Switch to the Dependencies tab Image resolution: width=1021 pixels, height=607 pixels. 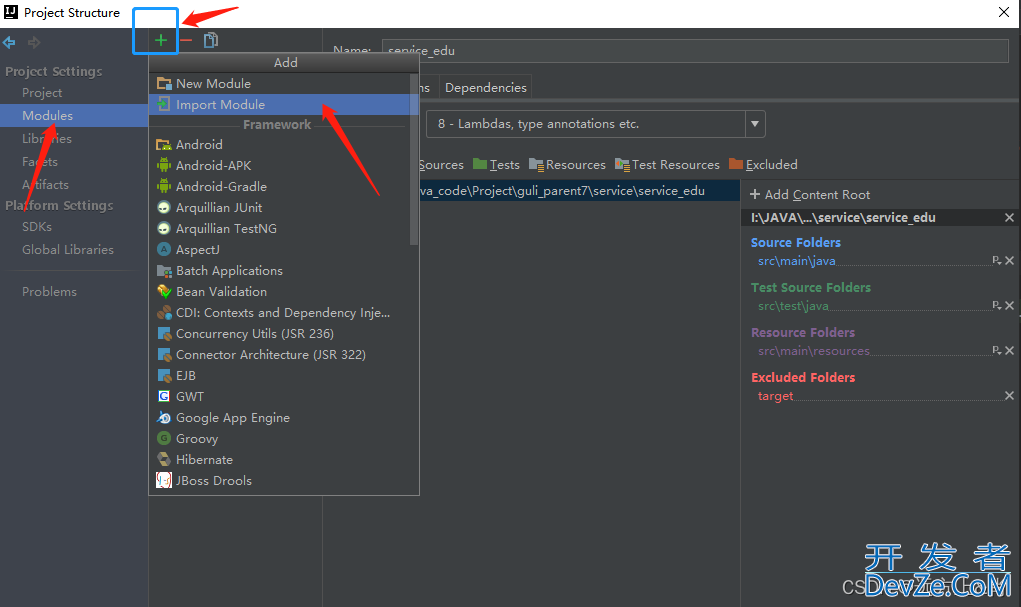pos(485,87)
